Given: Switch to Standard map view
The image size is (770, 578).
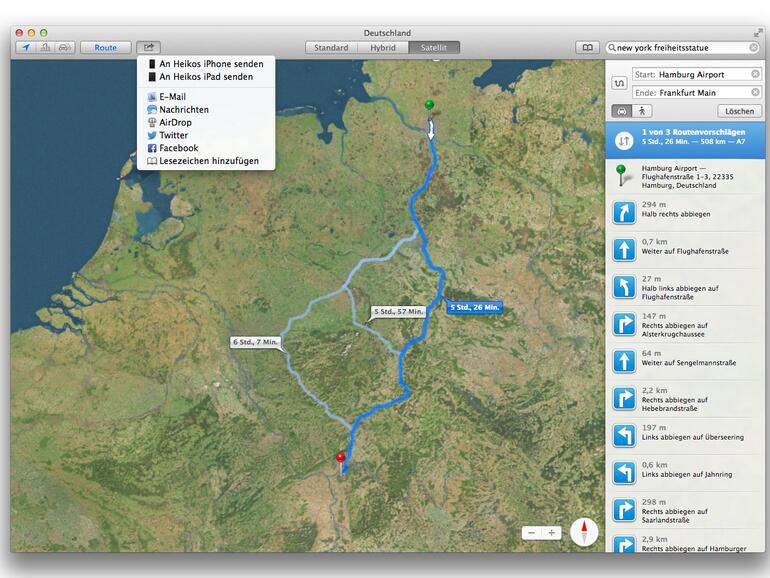Looking at the screenshot, I should coord(331,48).
